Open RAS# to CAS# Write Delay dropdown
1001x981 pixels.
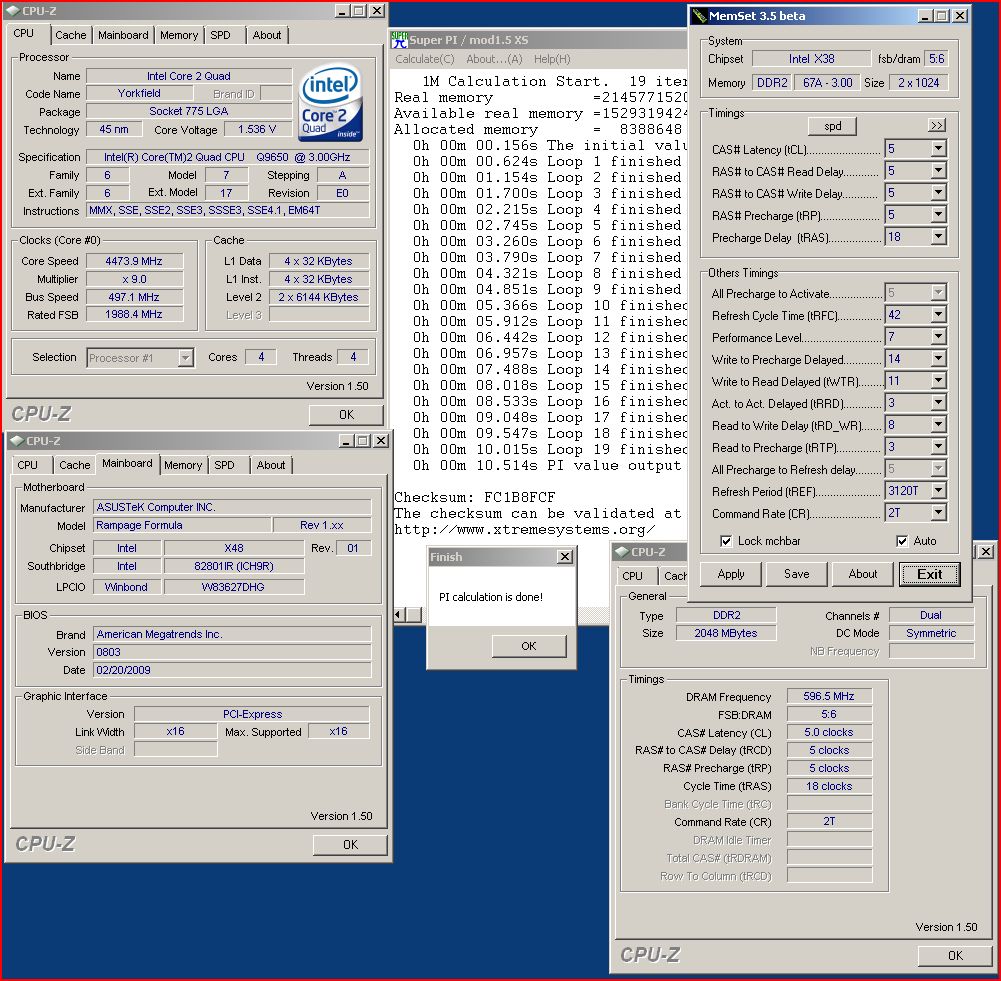938,193
